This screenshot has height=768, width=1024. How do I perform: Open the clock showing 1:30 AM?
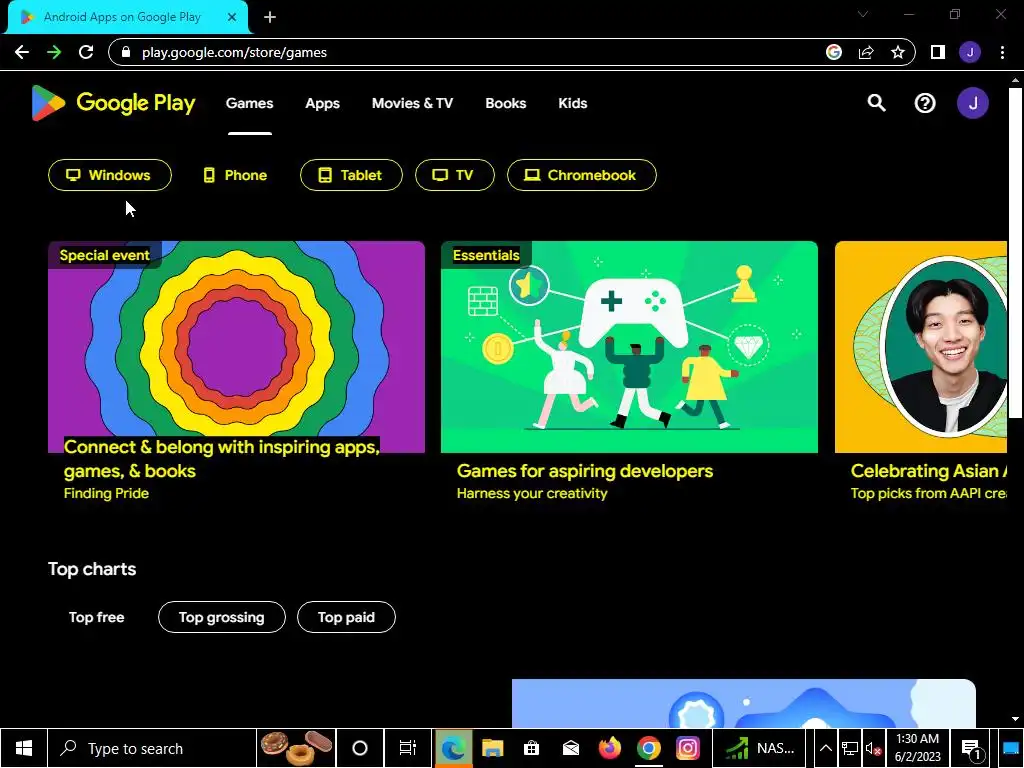point(918,748)
